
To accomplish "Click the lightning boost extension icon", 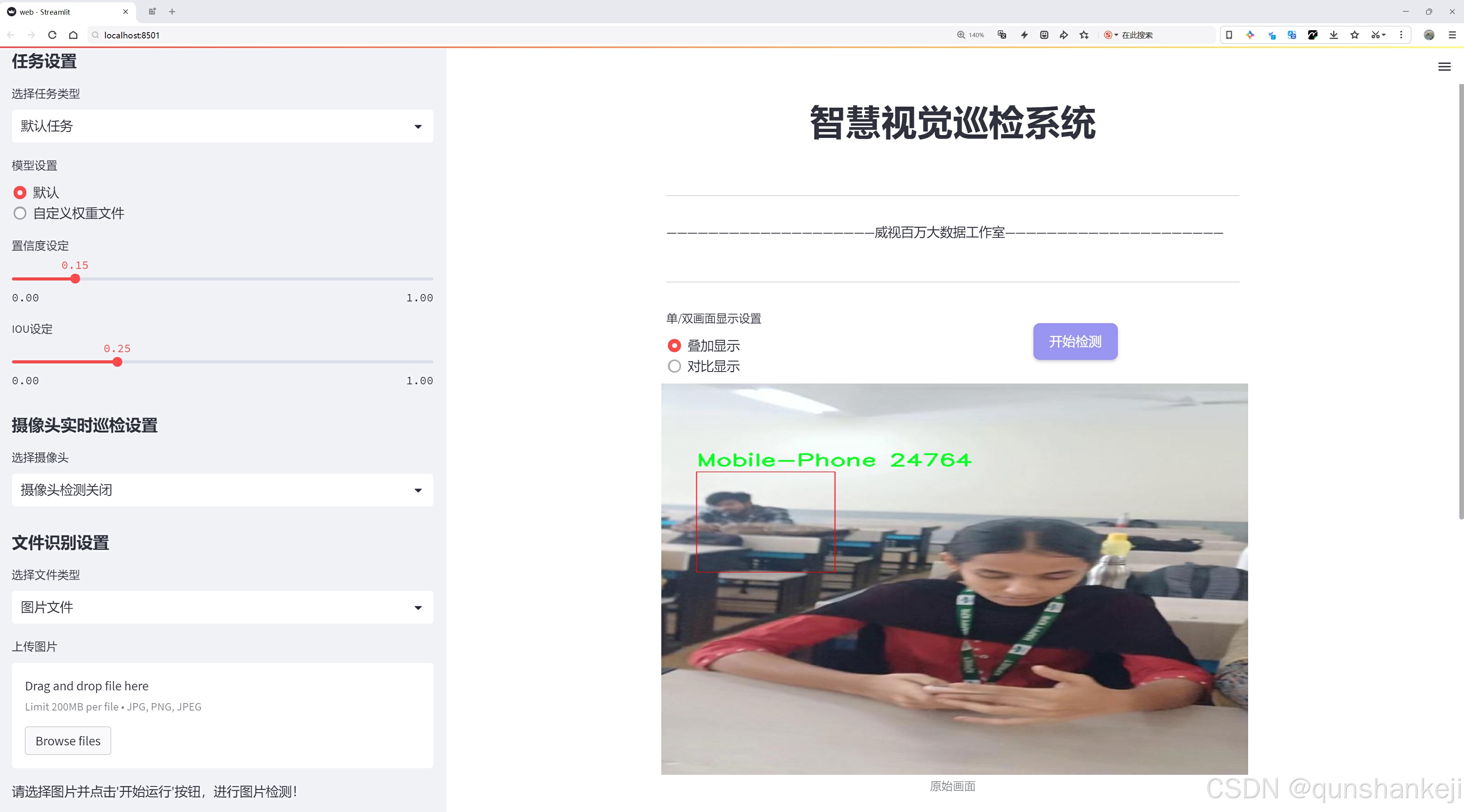I will 1024,34.
